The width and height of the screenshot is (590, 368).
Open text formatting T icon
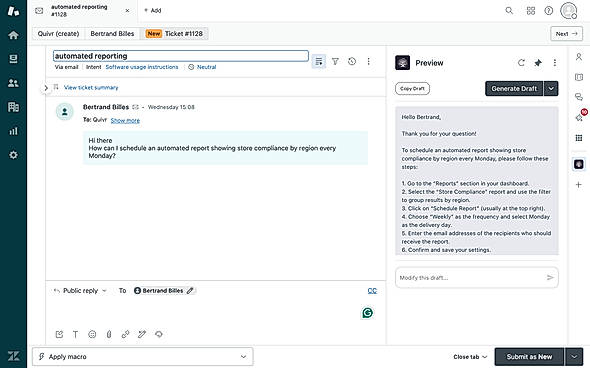click(76, 334)
